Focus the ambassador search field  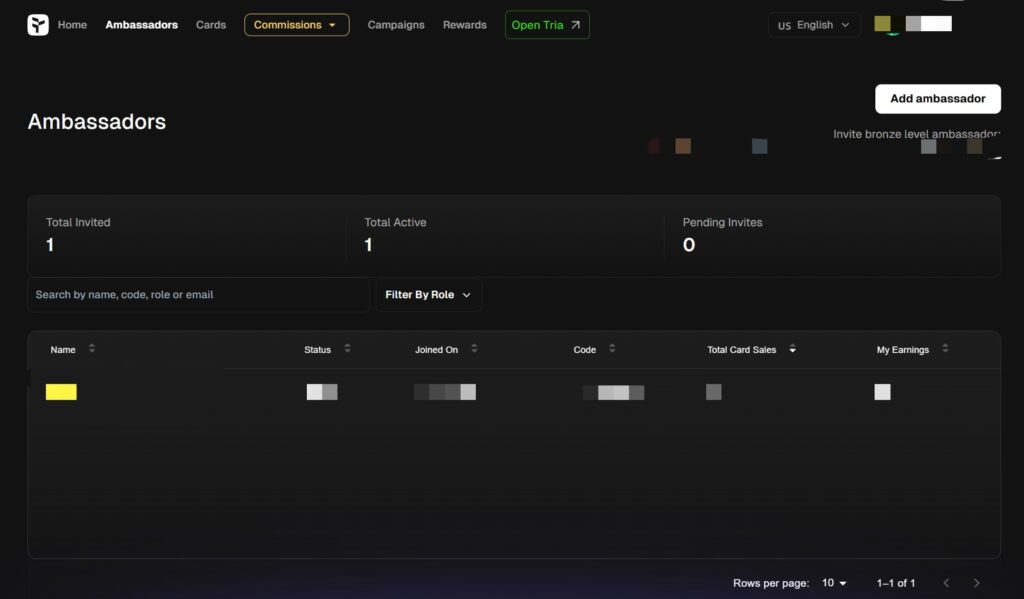(198, 295)
